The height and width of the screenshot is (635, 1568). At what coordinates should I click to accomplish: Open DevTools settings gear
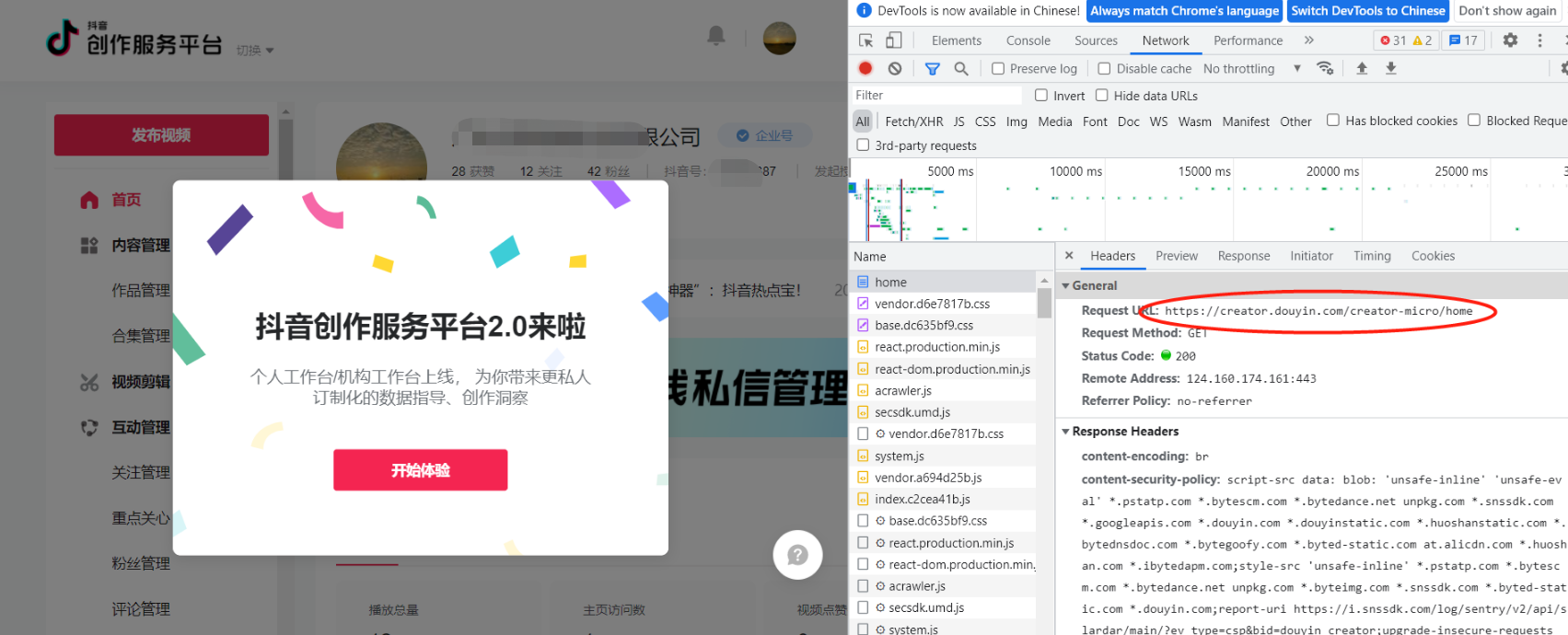pyautogui.click(x=1510, y=40)
